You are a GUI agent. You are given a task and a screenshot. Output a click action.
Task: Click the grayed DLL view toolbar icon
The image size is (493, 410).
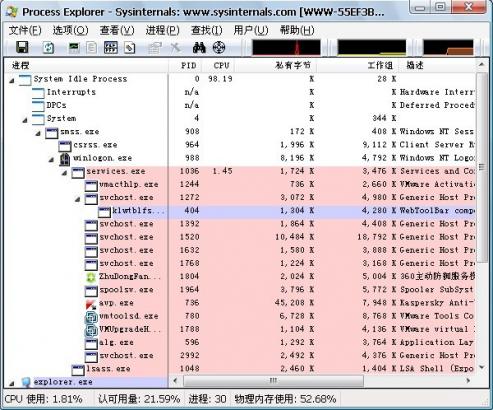(x=91, y=48)
